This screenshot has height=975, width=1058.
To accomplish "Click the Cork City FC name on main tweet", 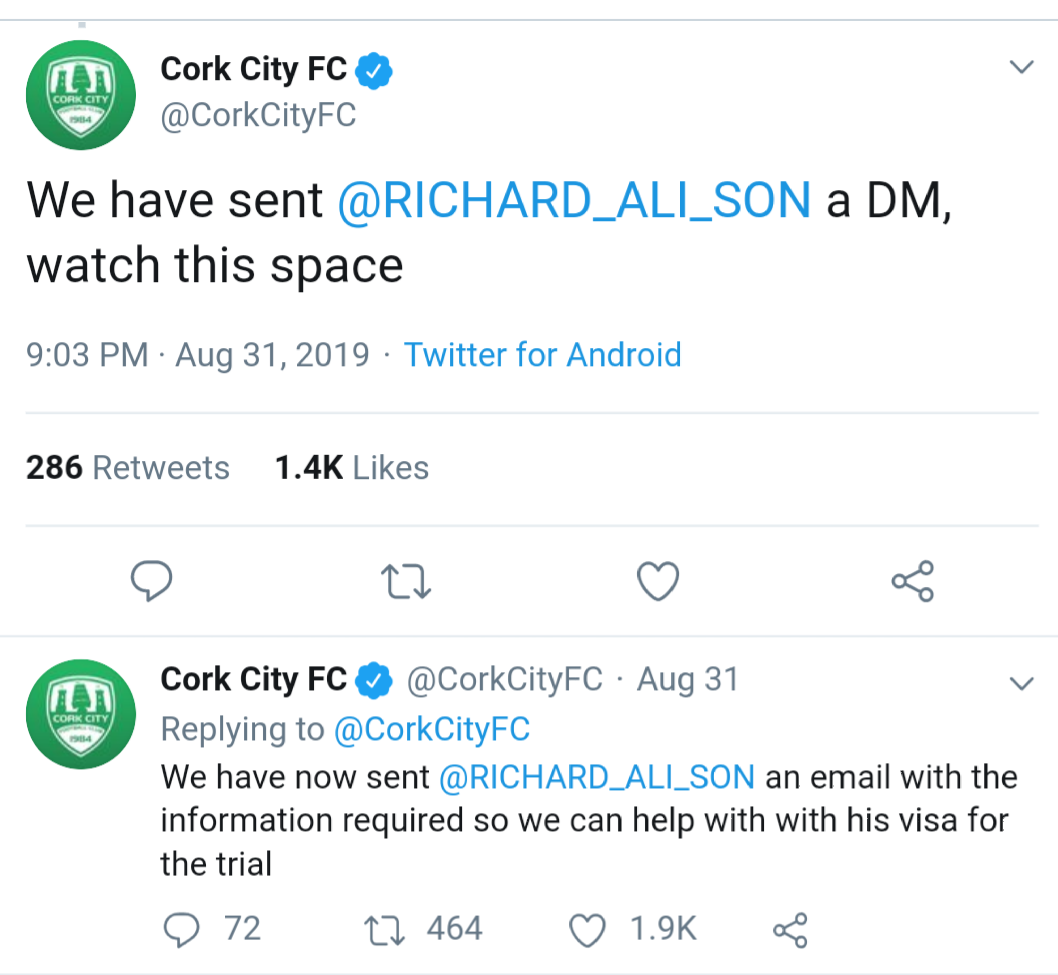I will point(254,69).
